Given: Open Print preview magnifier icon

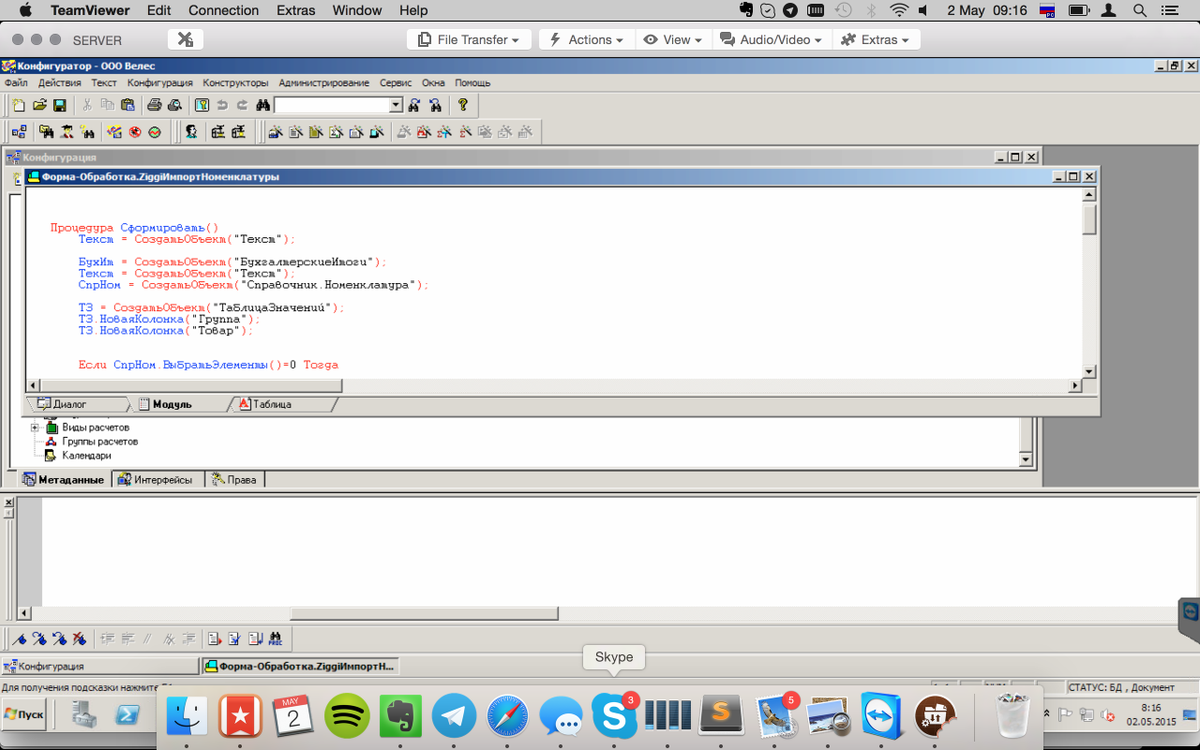Looking at the screenshot, I should pyautogui.click(x=174, y=105).
